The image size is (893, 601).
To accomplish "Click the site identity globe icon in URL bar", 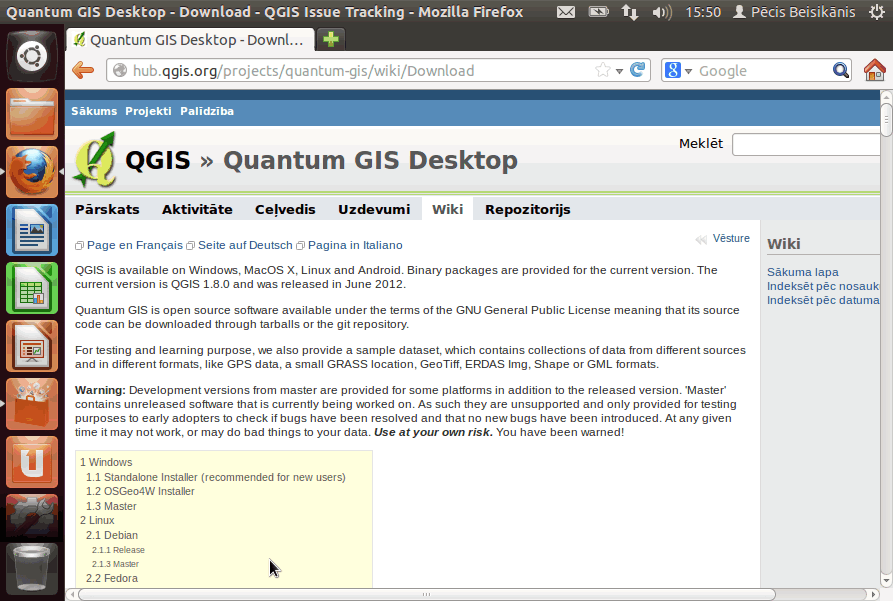I will point(120,71).
